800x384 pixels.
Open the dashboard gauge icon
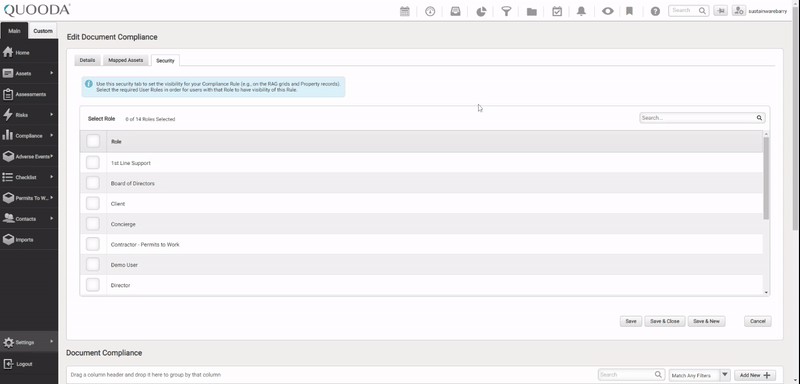pyautogui.click(x=430, y=11)
